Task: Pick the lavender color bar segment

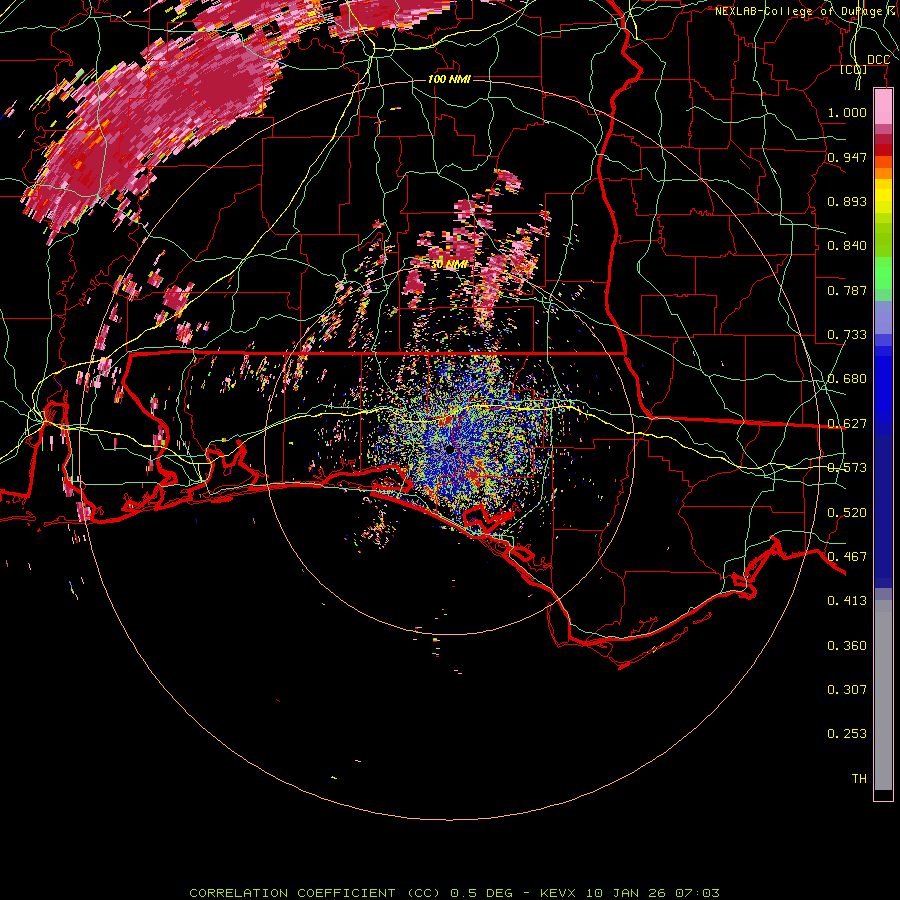Action: click(x=883, y=317)
